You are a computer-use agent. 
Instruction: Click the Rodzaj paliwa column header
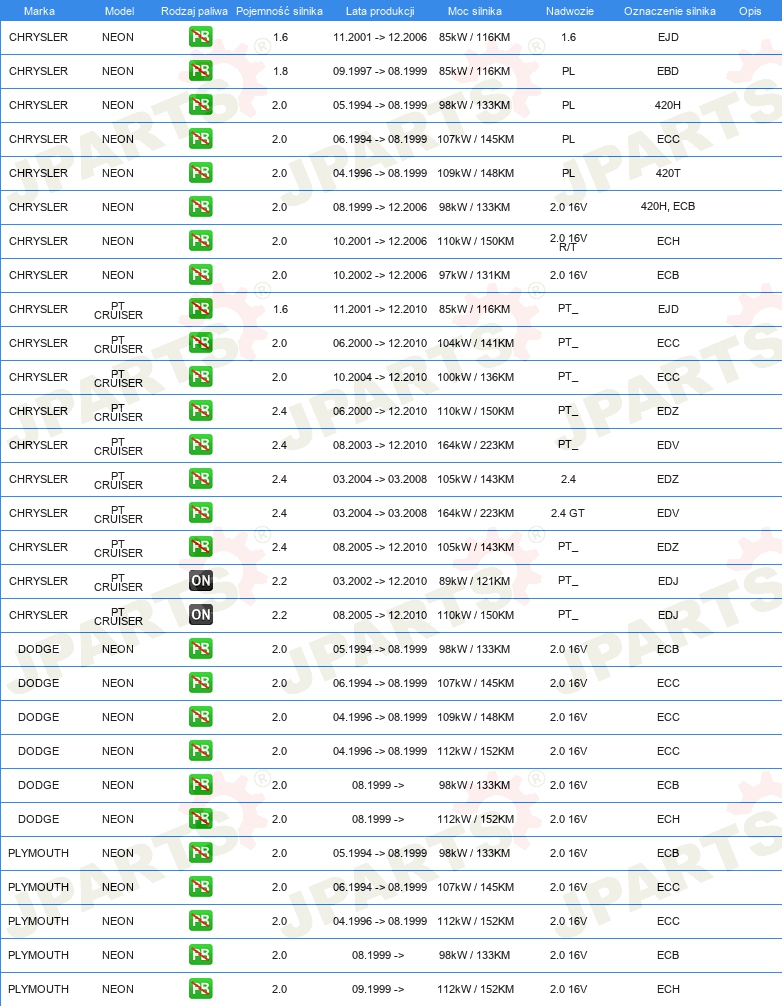[194, 11]
